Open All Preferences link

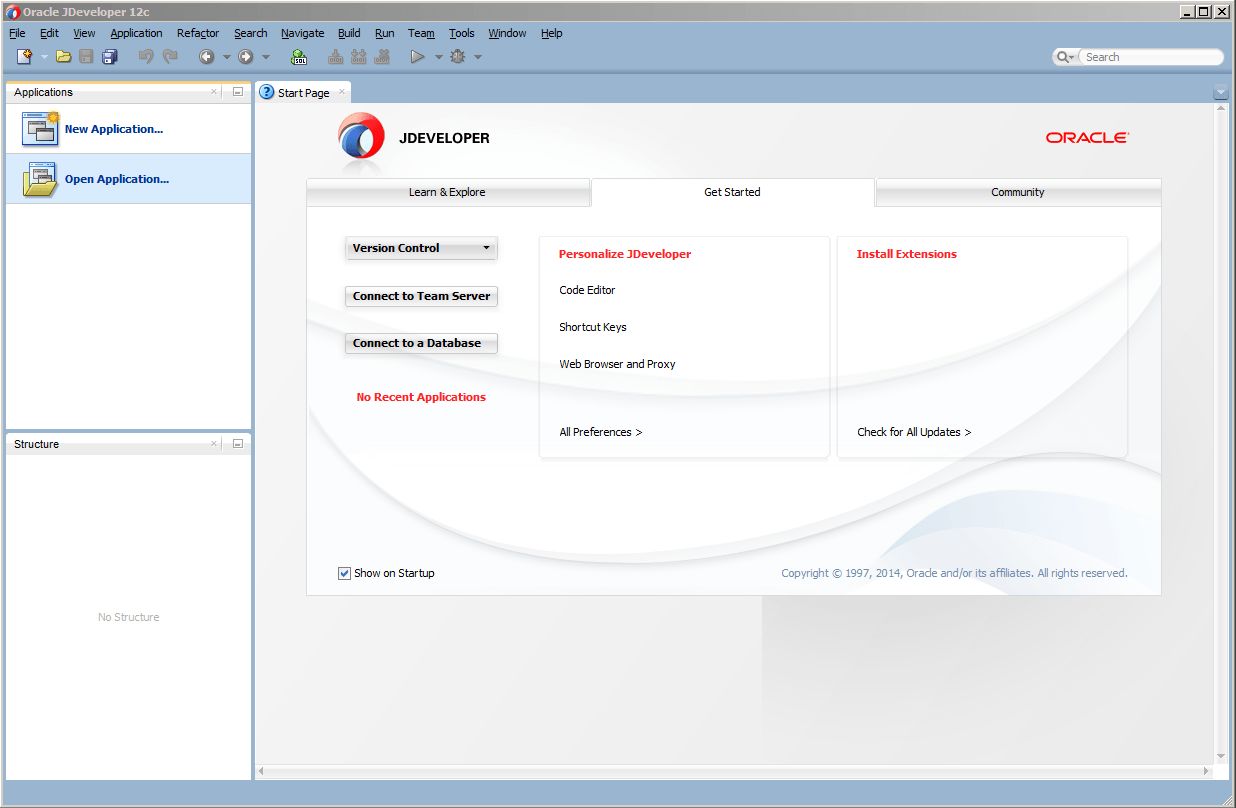coord(599,431)
